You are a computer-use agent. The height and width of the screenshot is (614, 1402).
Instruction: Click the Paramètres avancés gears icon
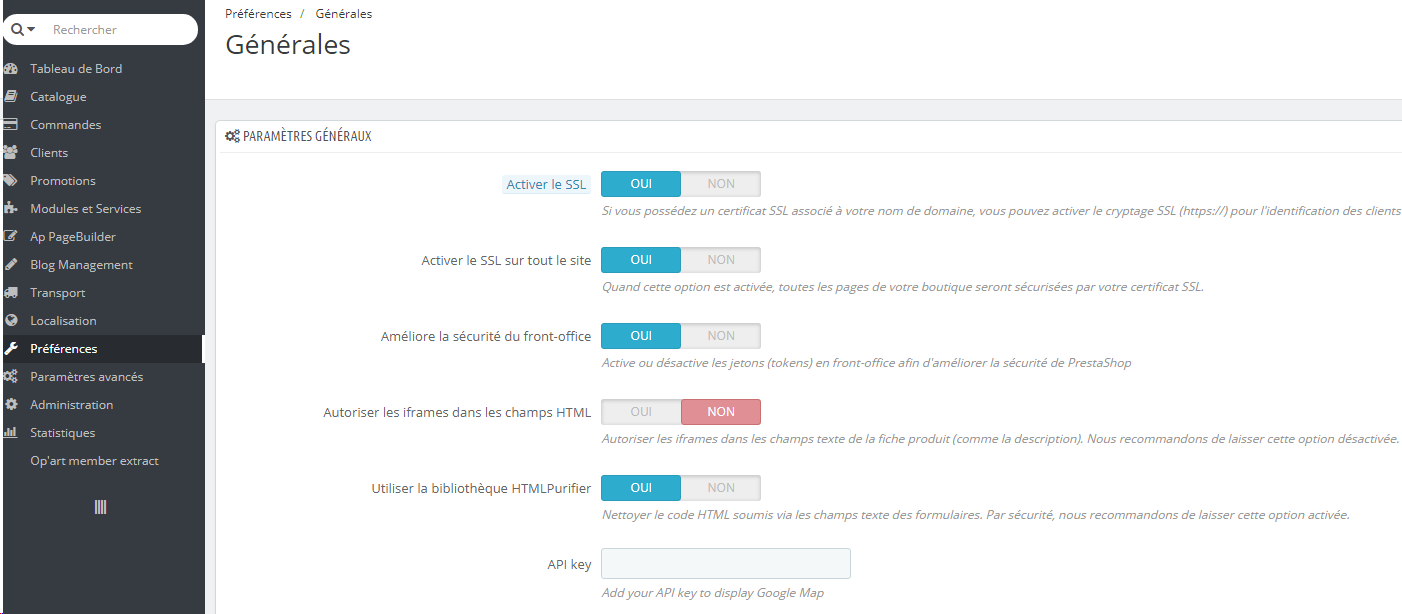(x=11, y=377)
